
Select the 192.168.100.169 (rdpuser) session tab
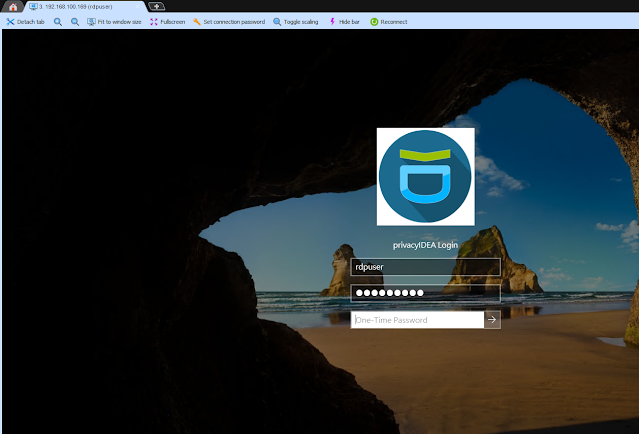coord(84,7)
